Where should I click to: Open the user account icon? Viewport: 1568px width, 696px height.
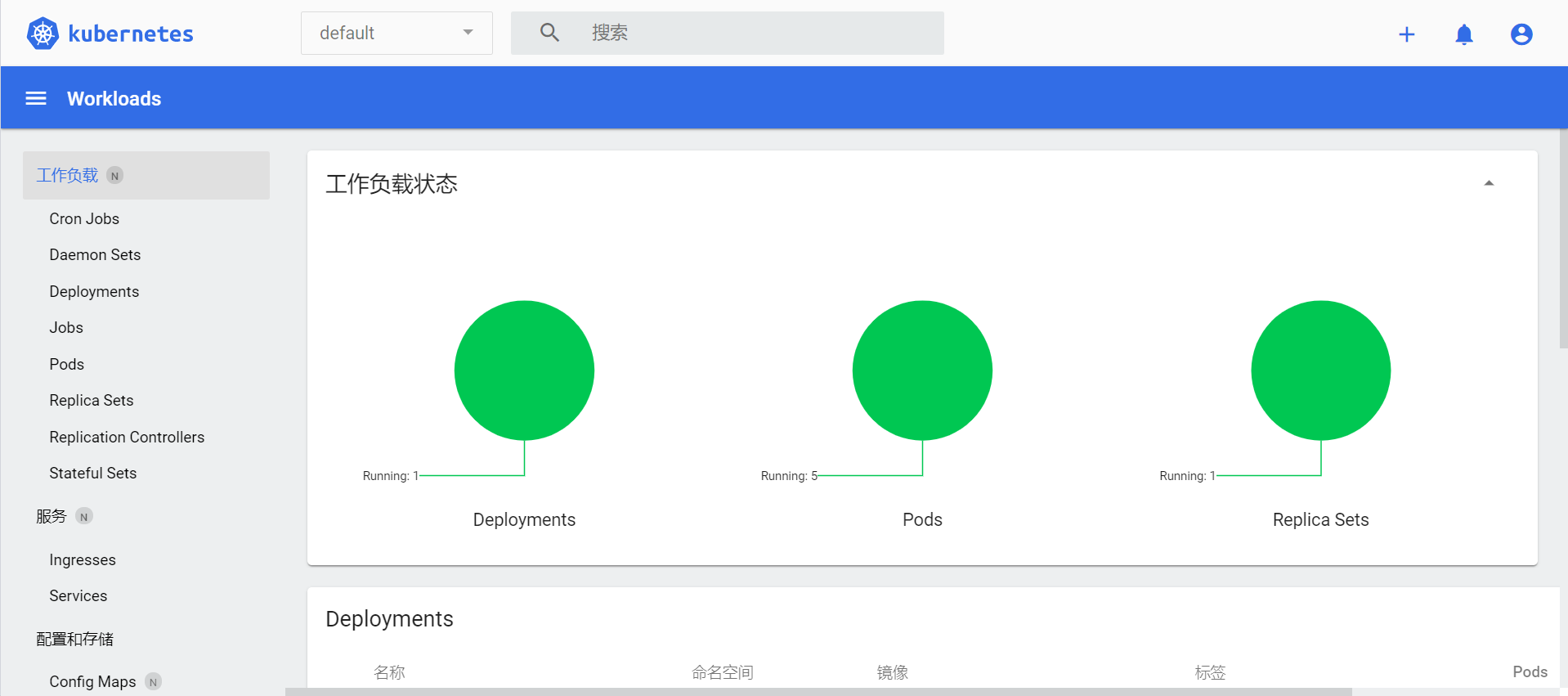pyautogui.click(x=1521, y=34)
